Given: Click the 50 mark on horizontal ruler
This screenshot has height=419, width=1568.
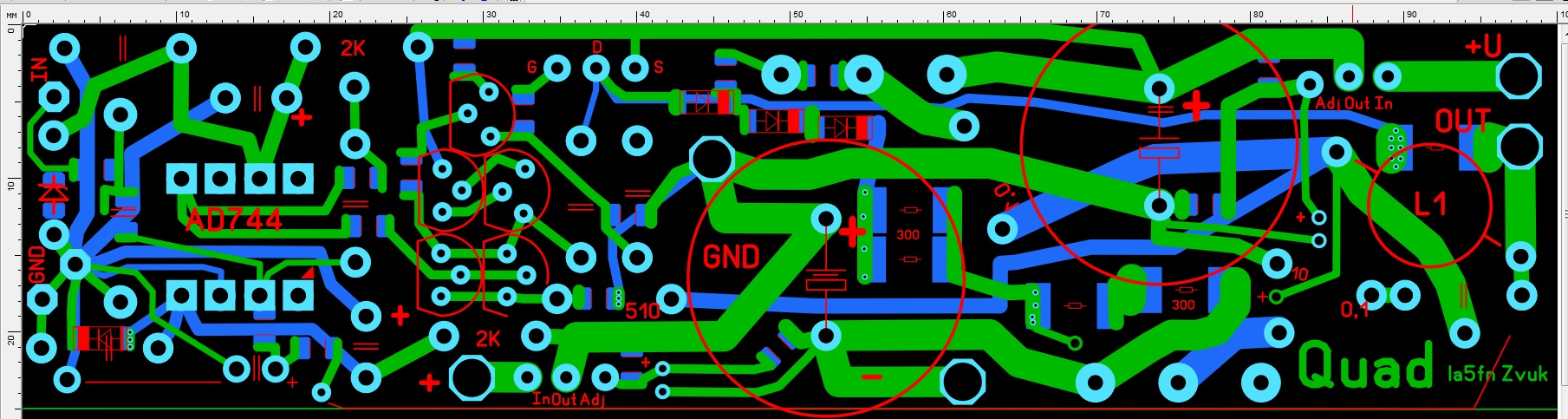Looking at the screenshot, I should [x=797, y=15].
